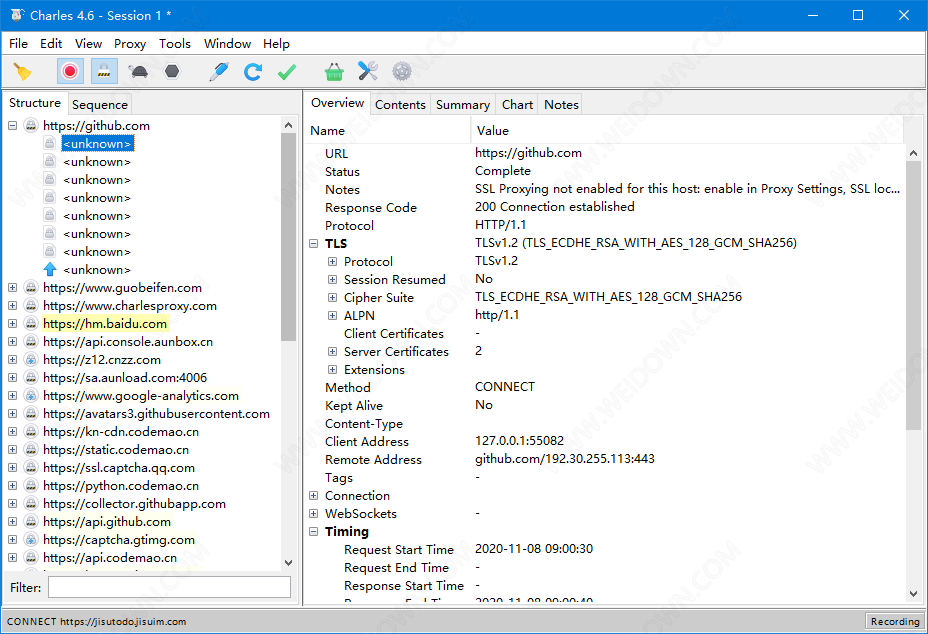Image resolution: width=928 pixels, height=634 pixels.
Task: Click the Remote Address value github.com/192.30.255.113:443
Action: pos(565,459)
